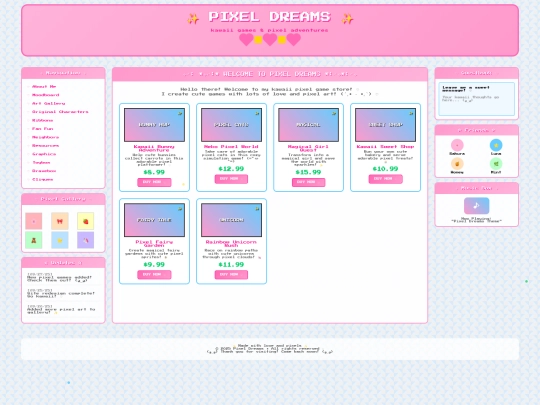Buy Pixel Fairy Garden for $9.99
The height and width of the screenshot is (405, 540).
[x=154, y=274]
